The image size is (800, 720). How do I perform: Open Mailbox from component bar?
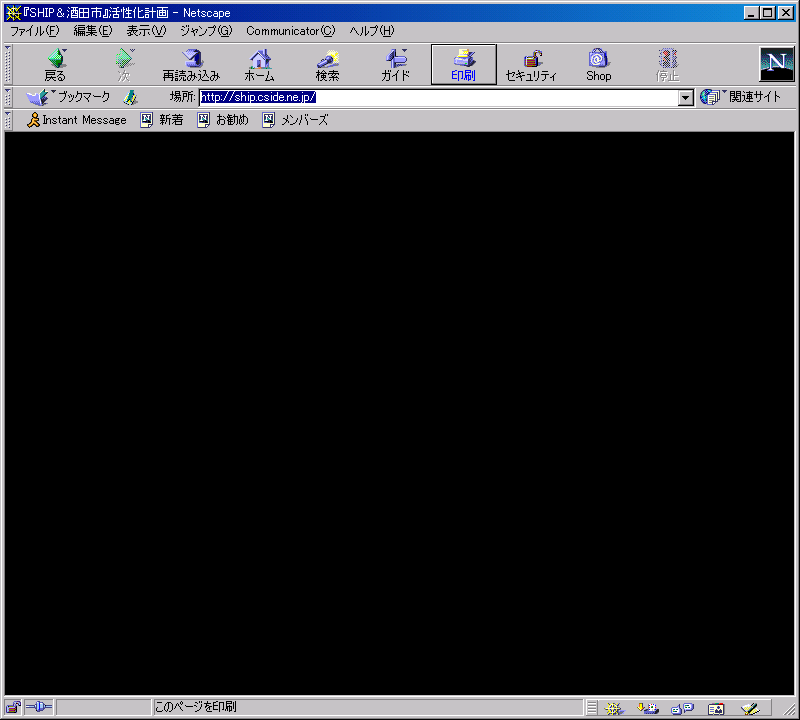(x=648, y=708)
